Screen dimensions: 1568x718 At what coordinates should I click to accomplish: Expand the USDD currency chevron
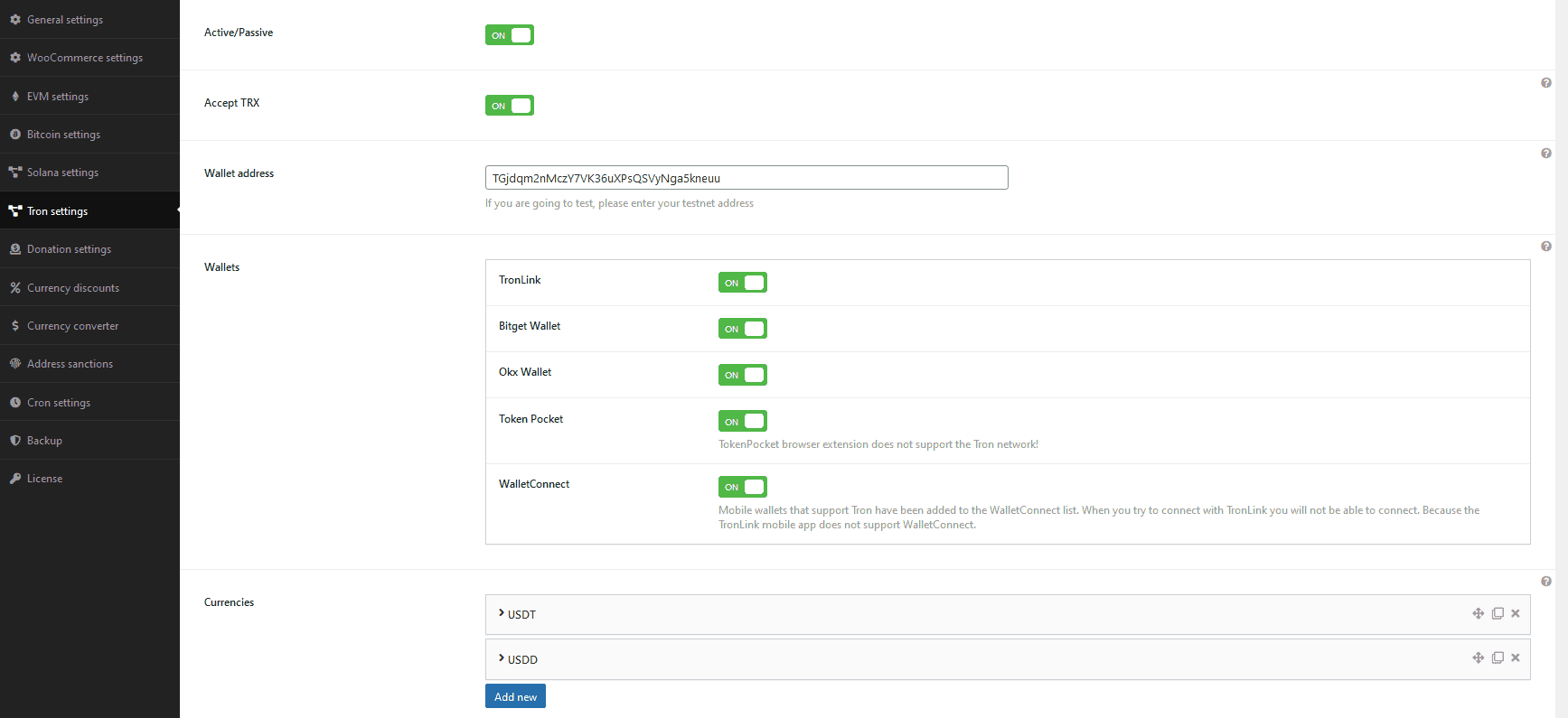502,658
